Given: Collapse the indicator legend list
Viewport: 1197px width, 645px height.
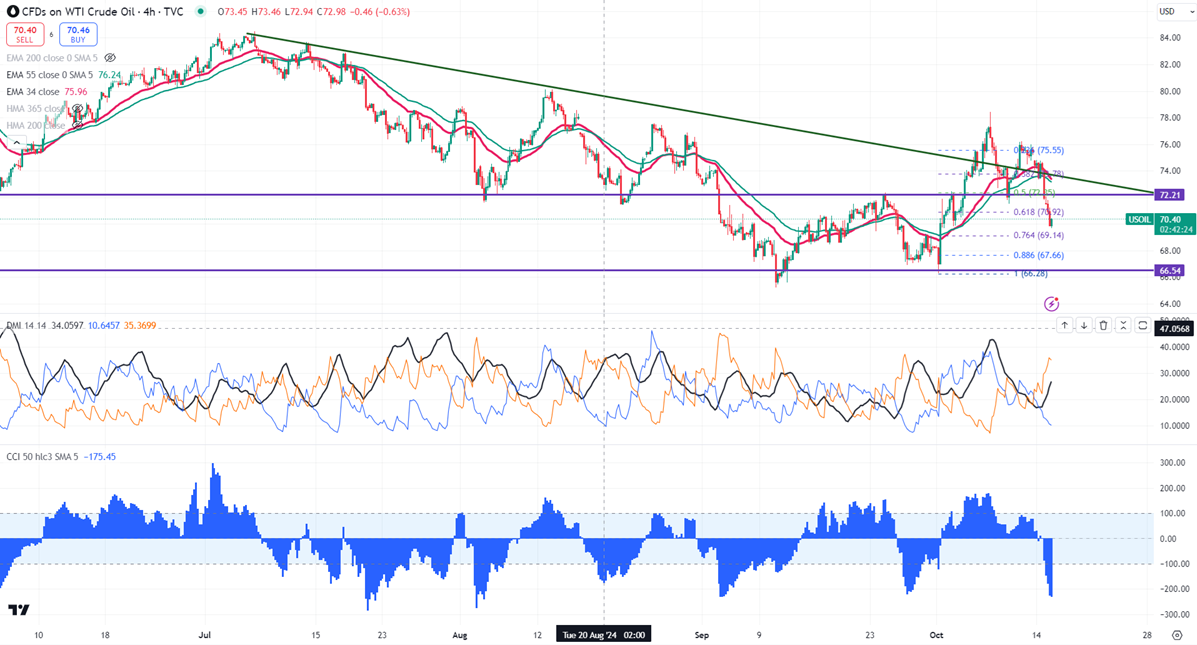Looking at the screenshot, I should [x=17, y=143].
